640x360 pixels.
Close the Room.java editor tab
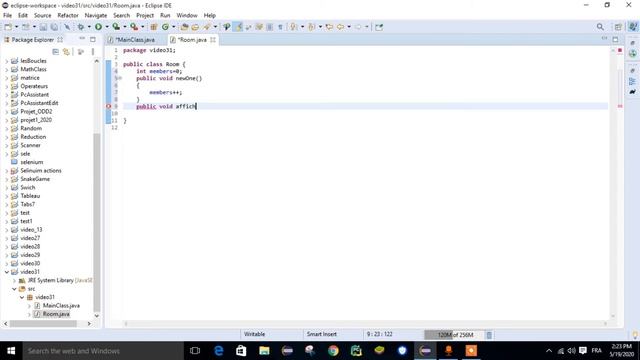(x=213, y=40)
